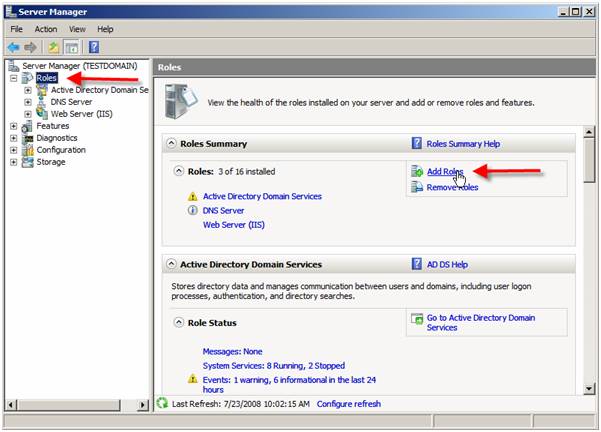The height and width of the screenshot is (432, 601).
Task: Click the details pane scroll up arrow
Action: click(589, 132)
